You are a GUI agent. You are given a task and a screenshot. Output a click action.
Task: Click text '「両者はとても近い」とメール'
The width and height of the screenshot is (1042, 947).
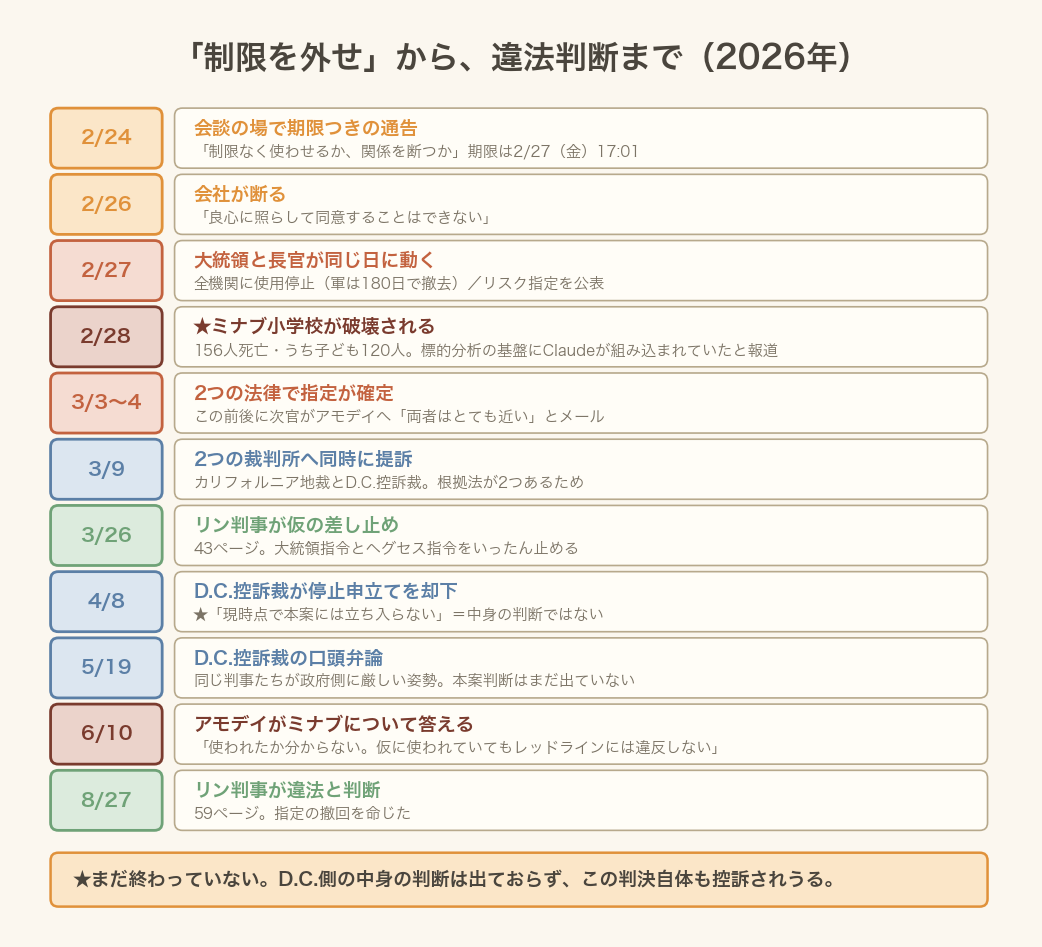(499, 416)
